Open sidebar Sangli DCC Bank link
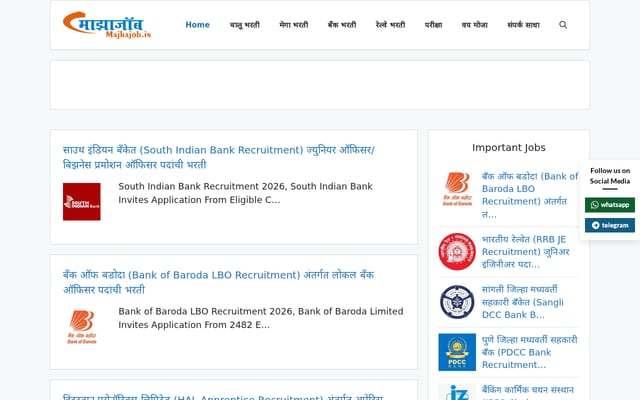Screen dimensions: 640x400 (523, 302)
